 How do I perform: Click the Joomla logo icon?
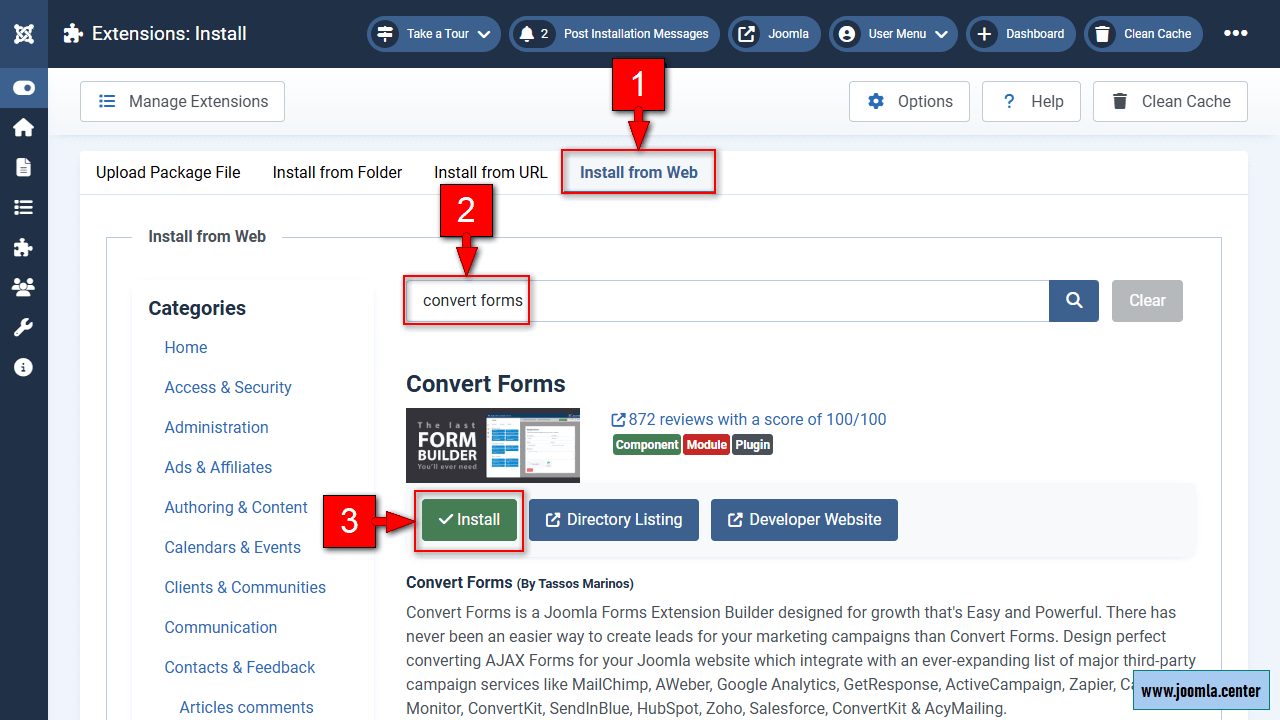click(x=24, y=33)
